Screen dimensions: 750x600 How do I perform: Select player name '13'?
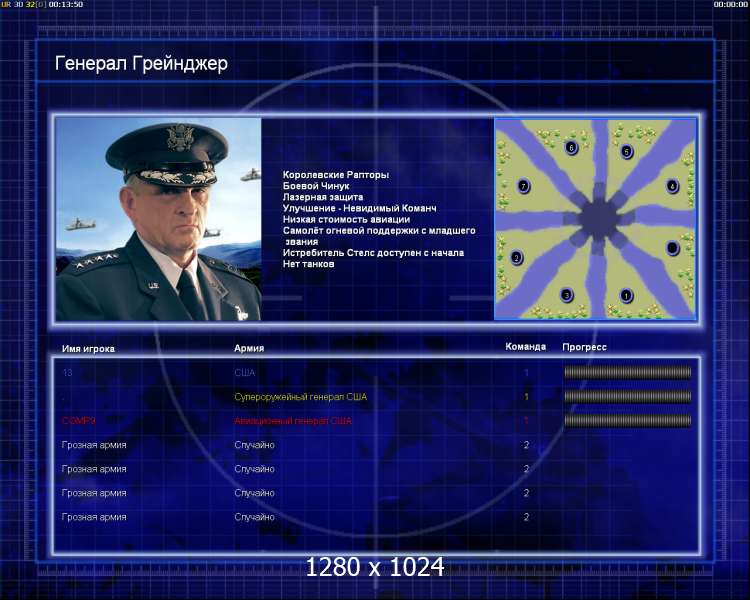pyautogui.click(x=67, y=372)
